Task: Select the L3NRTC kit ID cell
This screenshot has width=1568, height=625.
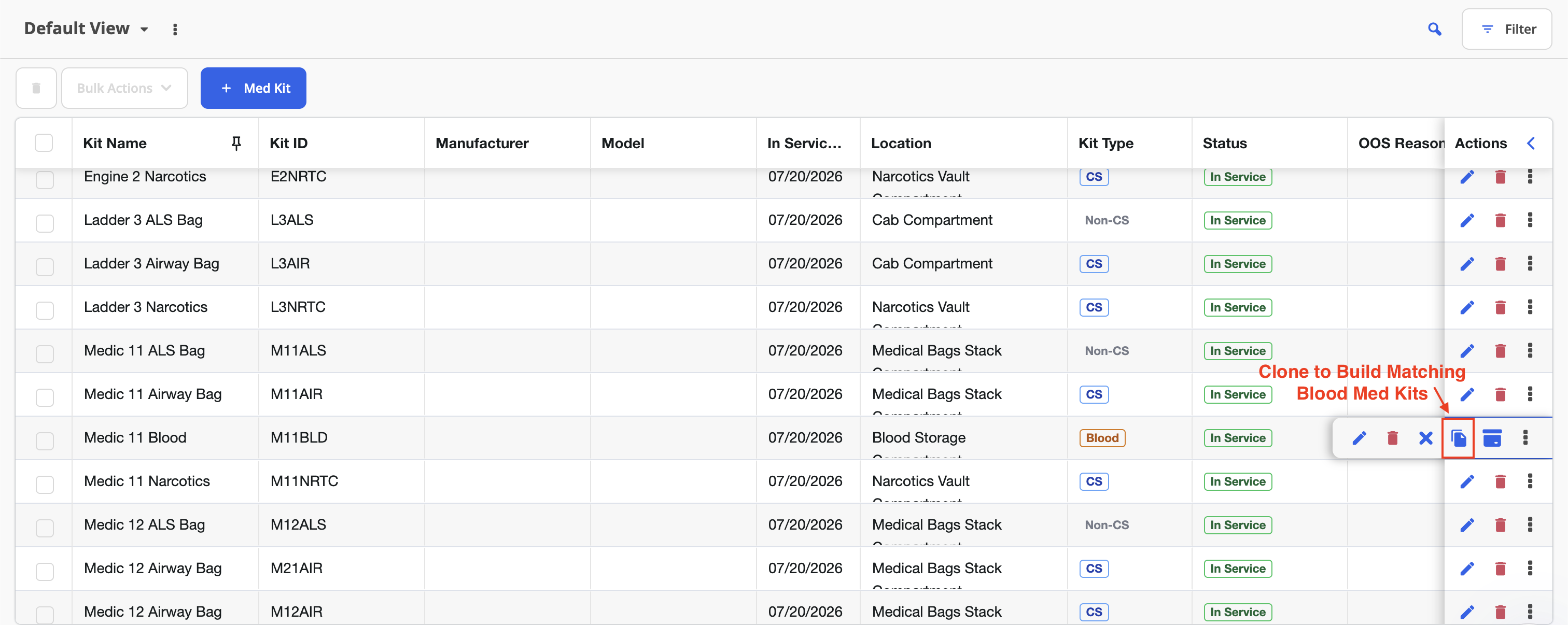Action: coord(298,307)
